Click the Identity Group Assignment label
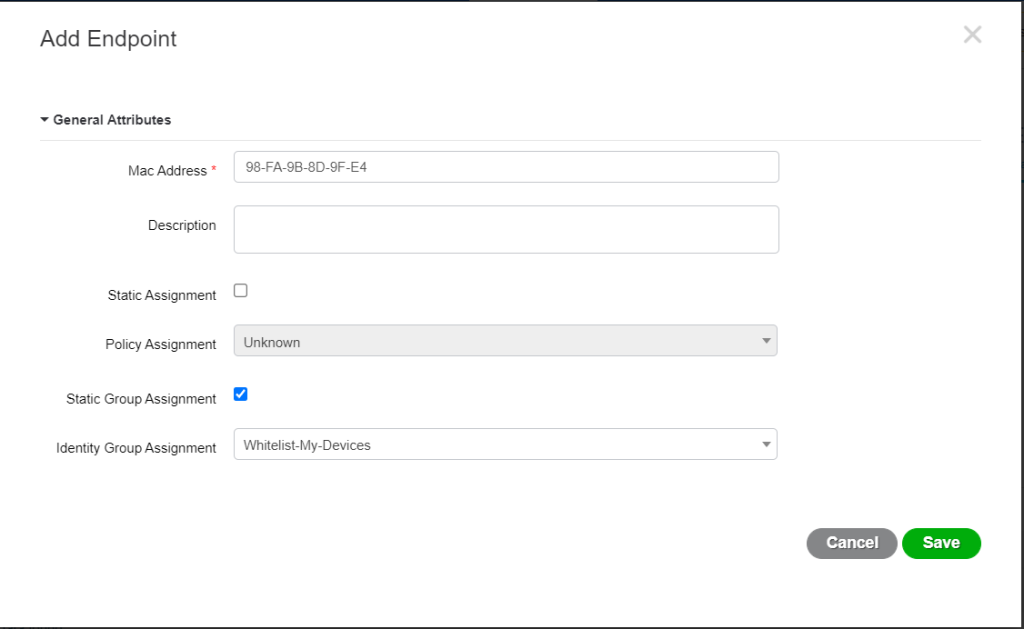 coord(136,448)
